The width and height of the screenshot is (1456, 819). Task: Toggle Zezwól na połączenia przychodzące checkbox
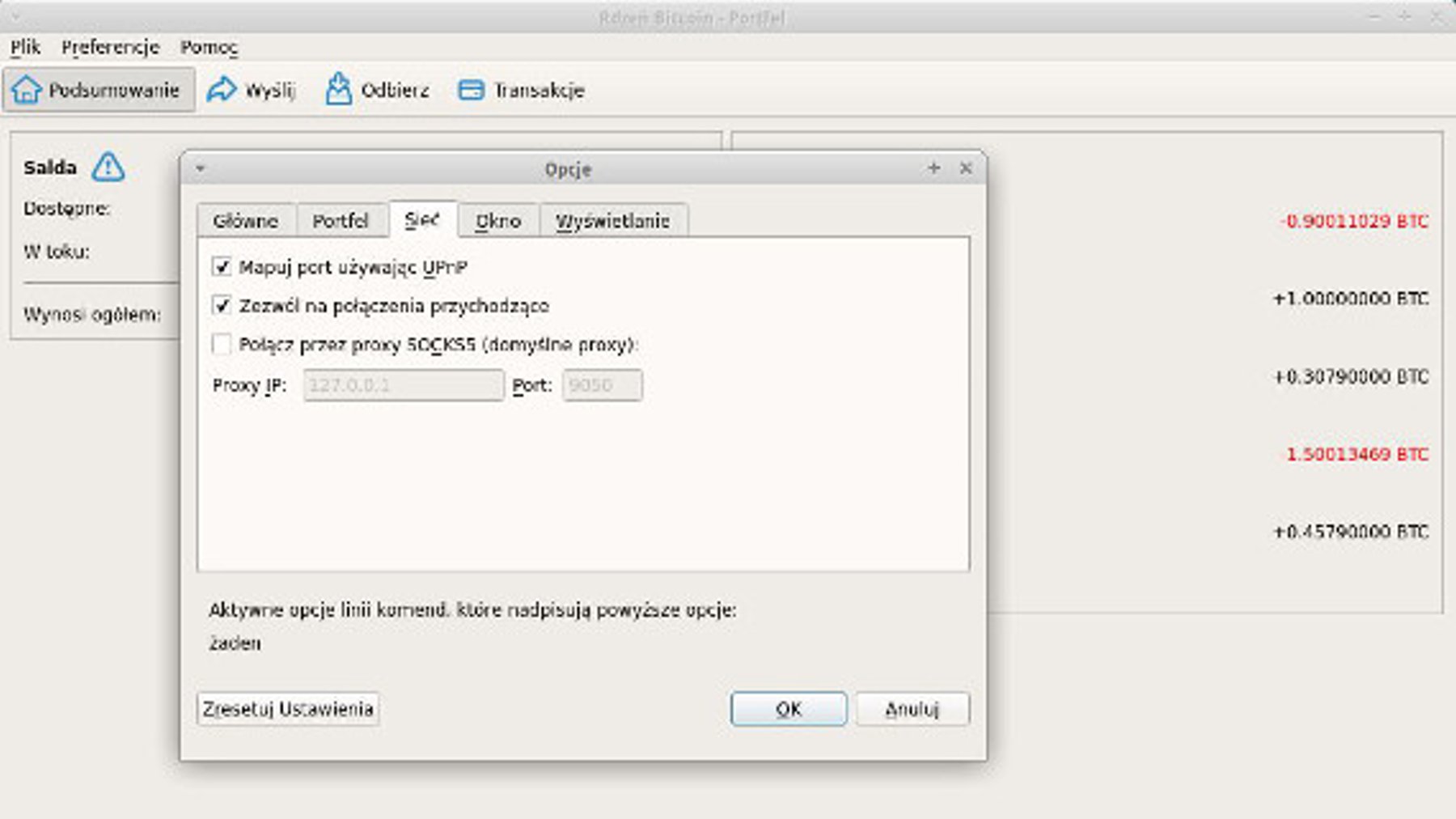pyautogui.click(x=222, y=305)
